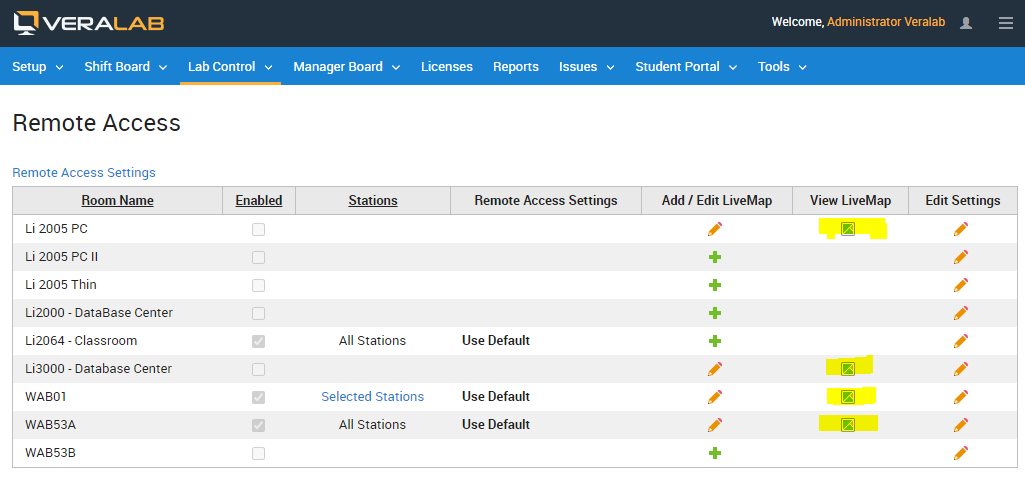The height and width of the screenshot is (485, 1025).
Task: Expand the Issues menu
Action: [586, 67]
